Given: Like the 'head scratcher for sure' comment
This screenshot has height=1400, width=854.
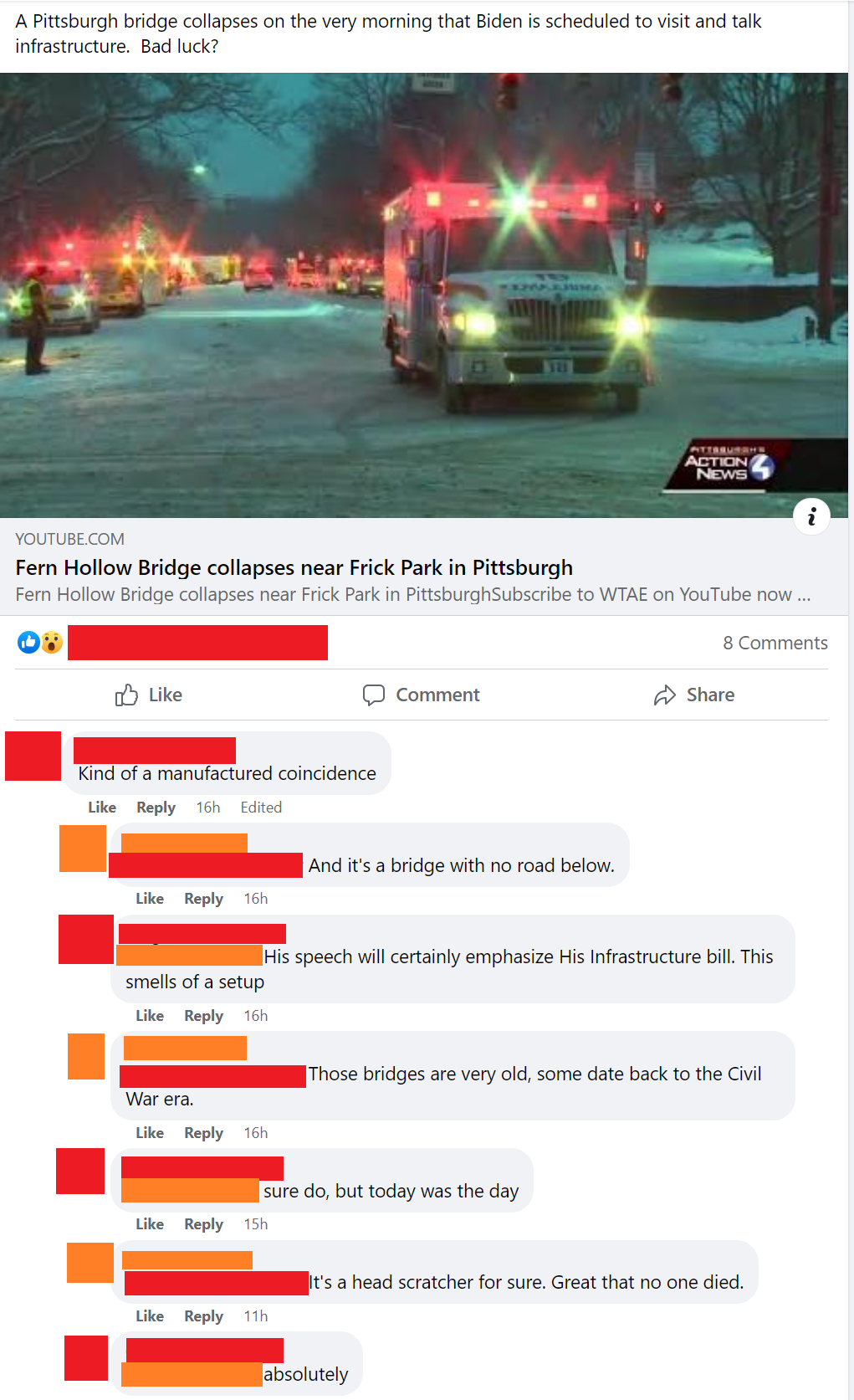Looking at the screenshot, I should 150,1316.
